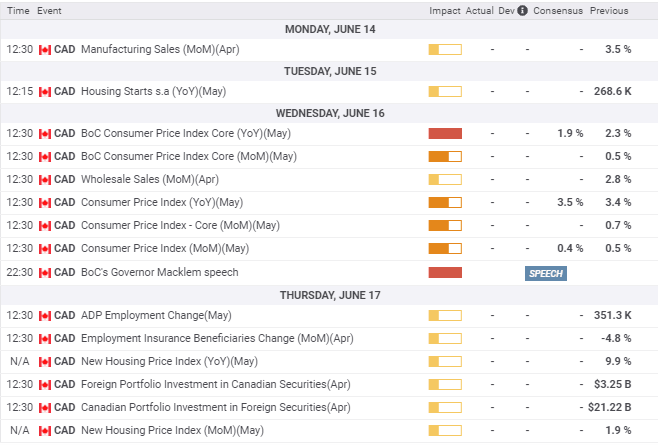658x445 pixels.
Task: Click Canada flag on Wholesale Sales row
Action: coord(44,179)
